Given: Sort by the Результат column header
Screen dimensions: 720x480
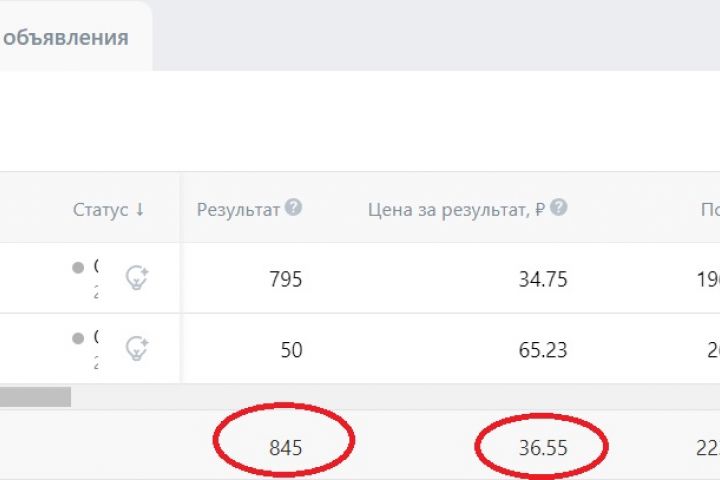Looking at the screenshot, I should [238, 209].
